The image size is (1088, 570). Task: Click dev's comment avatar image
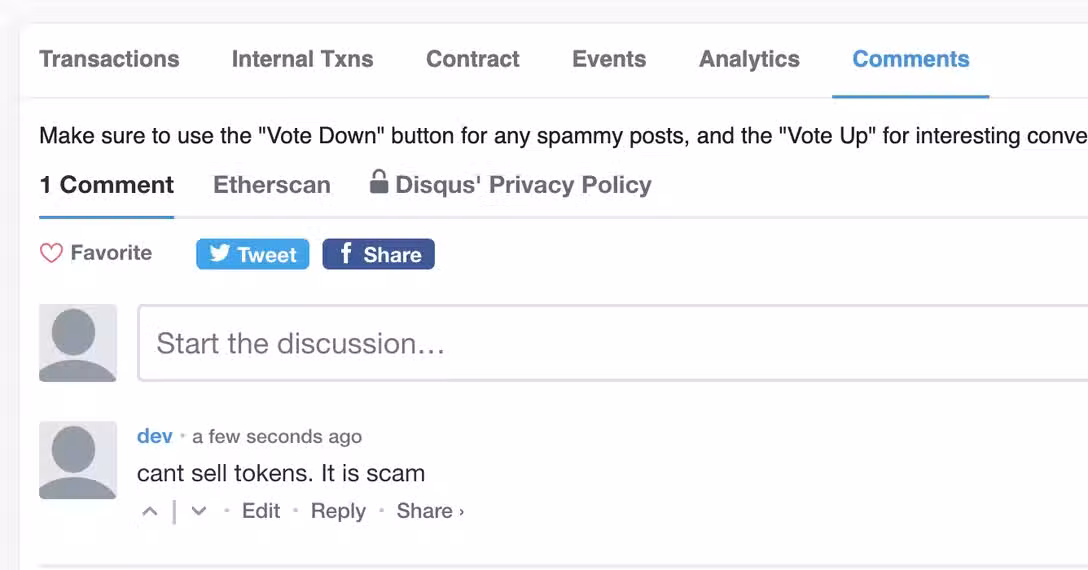[78, 460]
